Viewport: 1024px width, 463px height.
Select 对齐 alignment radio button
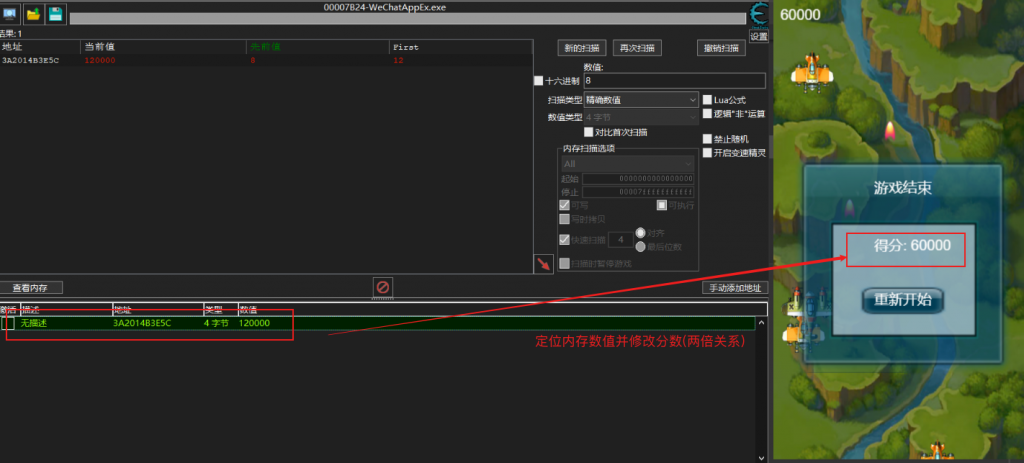pyautogui.click(x=641, y=232)
